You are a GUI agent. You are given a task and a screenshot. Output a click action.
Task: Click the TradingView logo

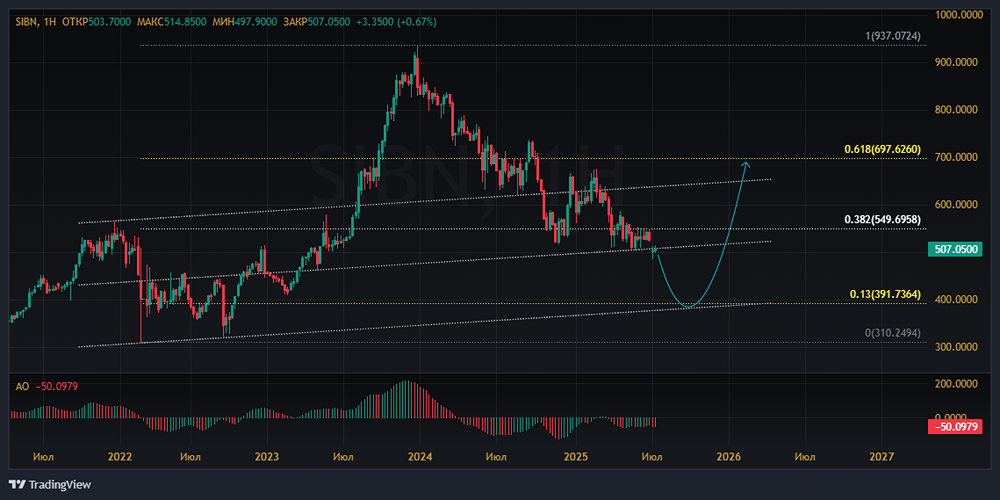50,485
